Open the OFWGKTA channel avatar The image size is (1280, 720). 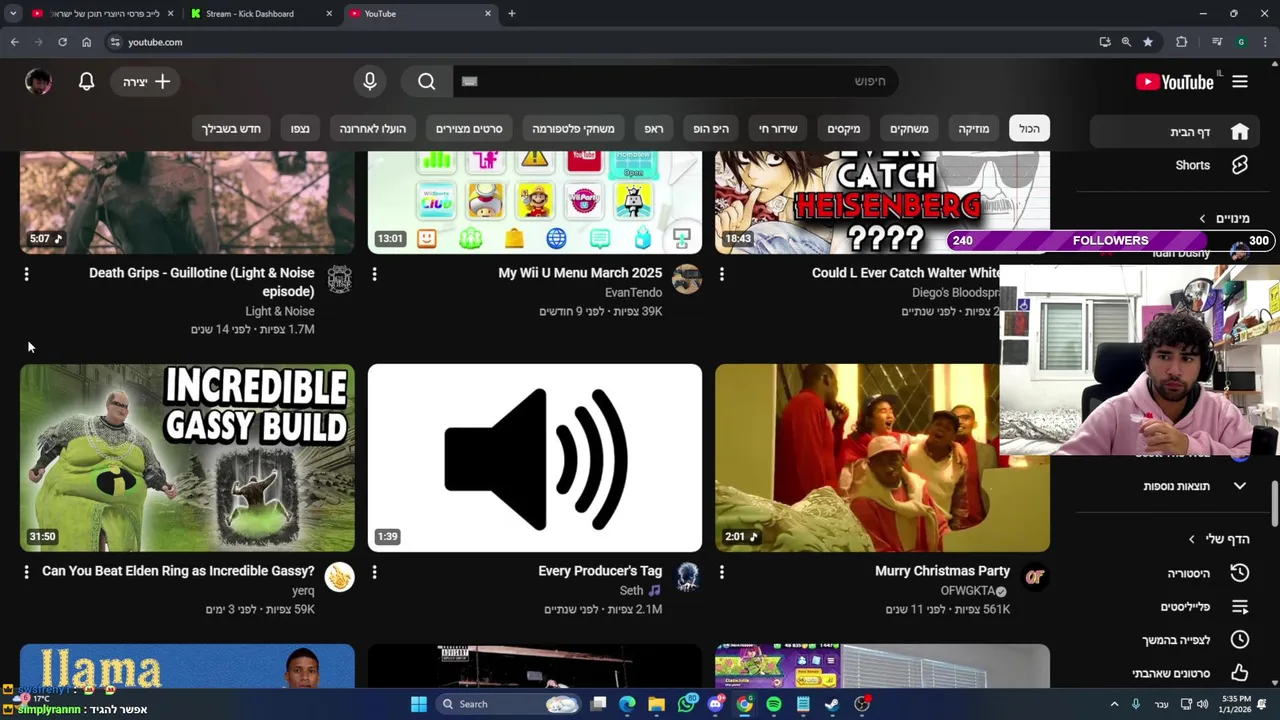click(1035, 578)
